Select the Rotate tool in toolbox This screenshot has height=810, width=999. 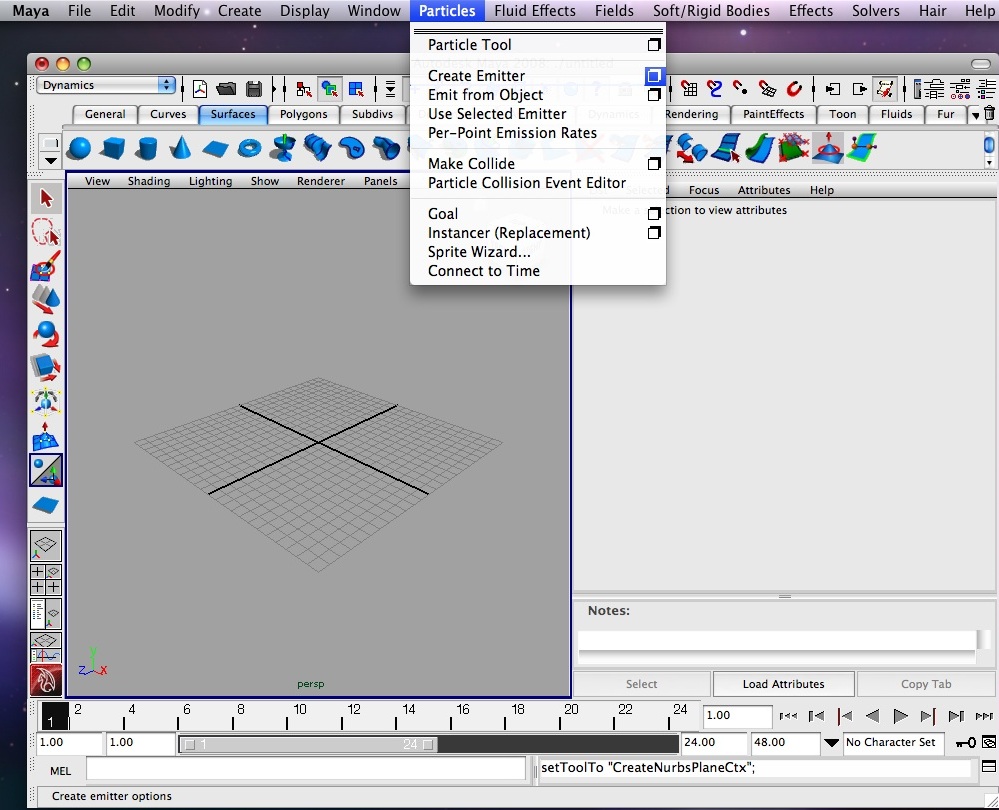click(46, 333)
